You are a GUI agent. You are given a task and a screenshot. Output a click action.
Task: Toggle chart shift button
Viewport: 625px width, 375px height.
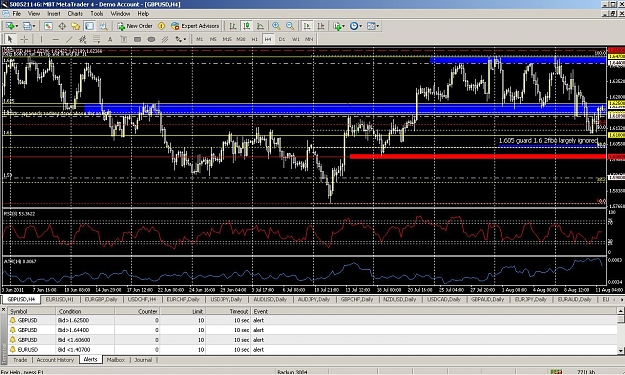click(320, 26)
